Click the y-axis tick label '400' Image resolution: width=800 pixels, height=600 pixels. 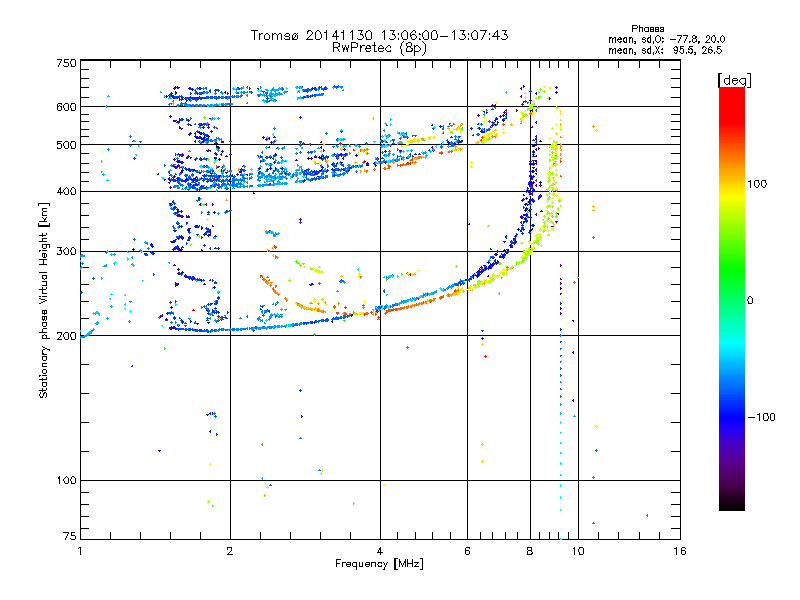66,192
